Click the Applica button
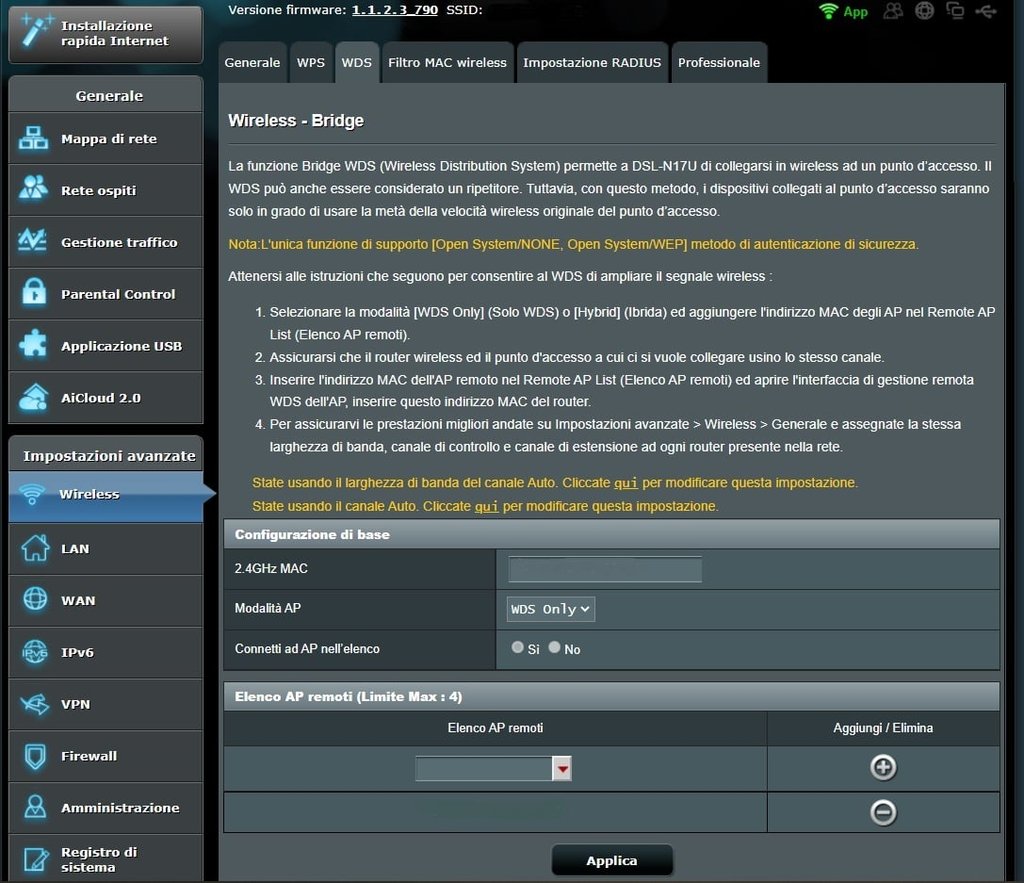1024x883 pixels. click(612, 860)
